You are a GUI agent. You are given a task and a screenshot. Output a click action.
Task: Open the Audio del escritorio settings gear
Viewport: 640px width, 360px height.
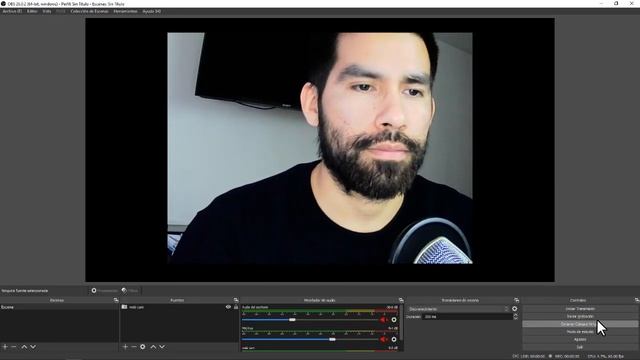click(x=394, y=320)
